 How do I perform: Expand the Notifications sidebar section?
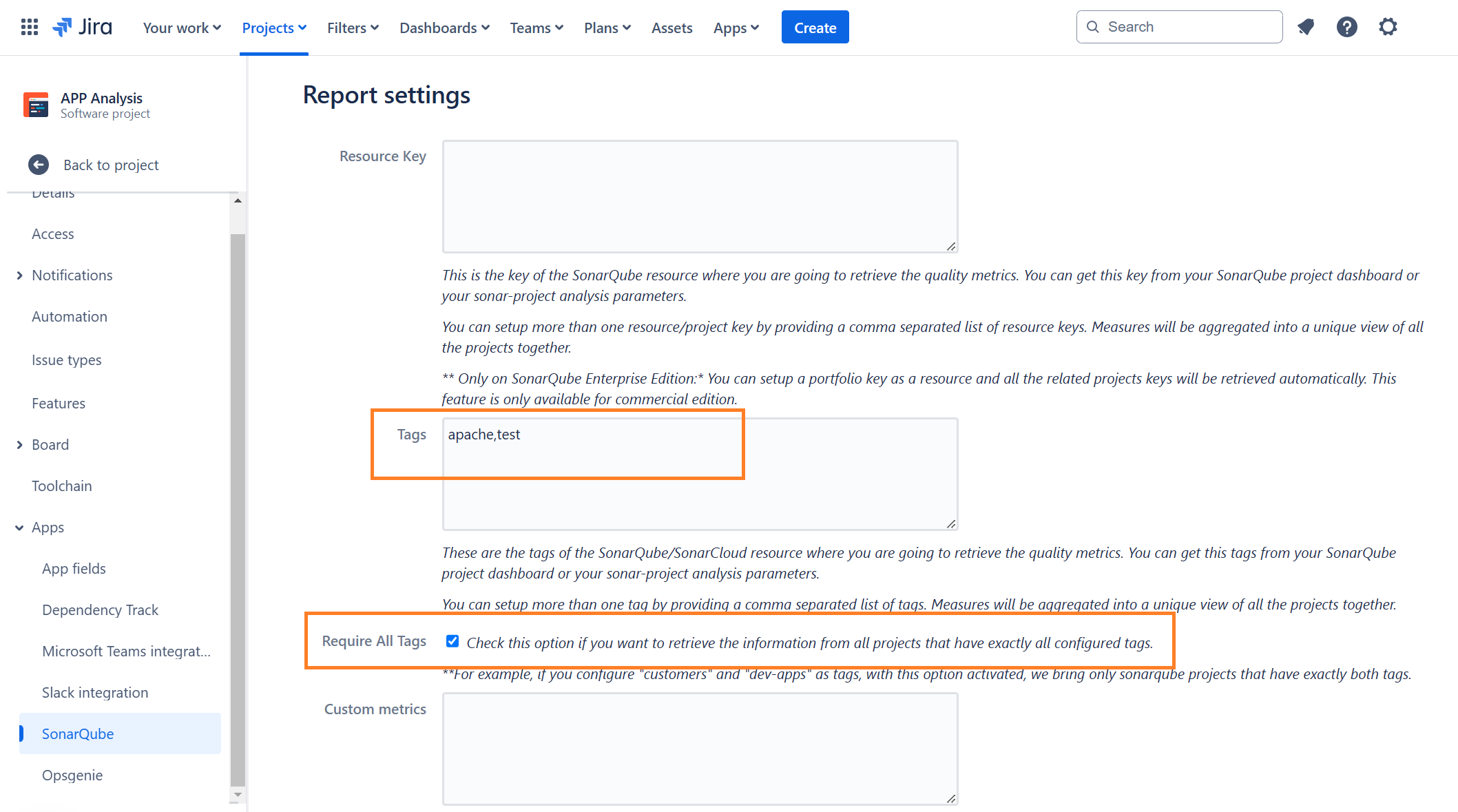coord(19,275)
